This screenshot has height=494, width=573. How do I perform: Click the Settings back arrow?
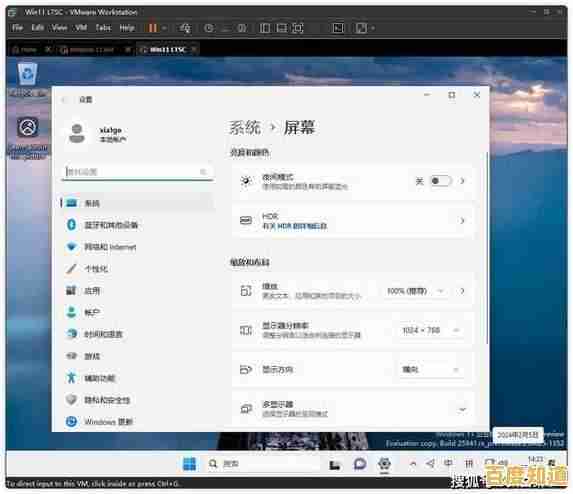pos(65,99)
